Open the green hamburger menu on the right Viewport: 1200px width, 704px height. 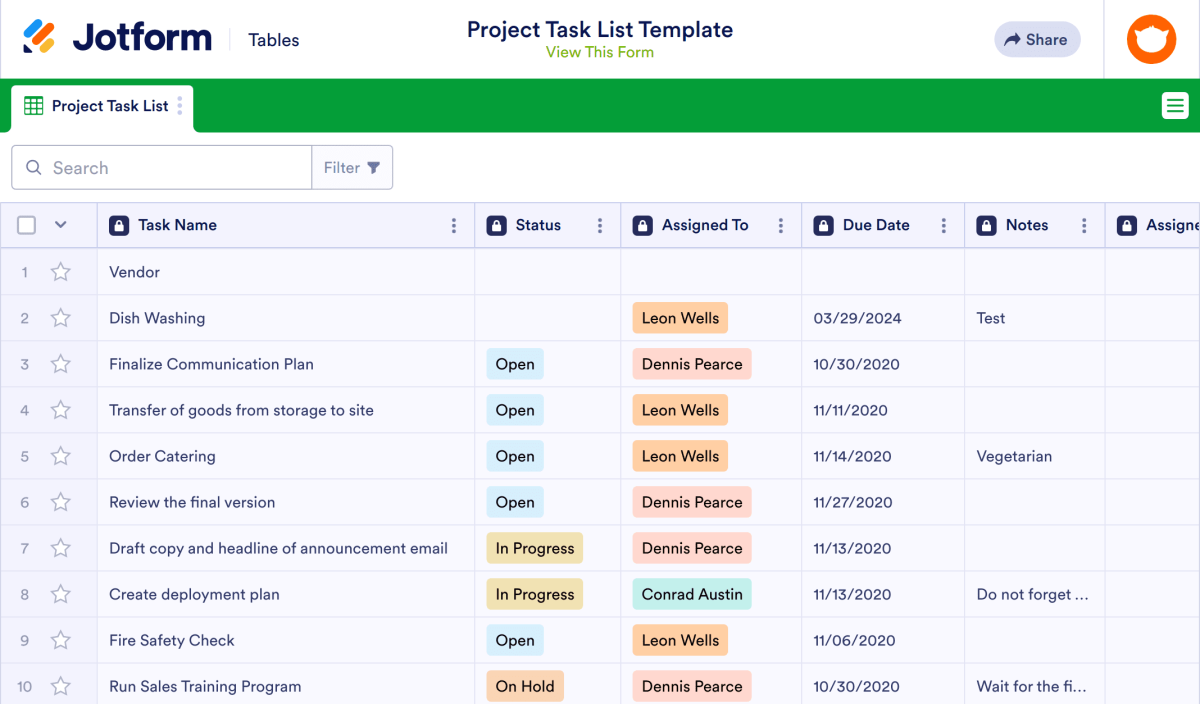pos(1174,104)
